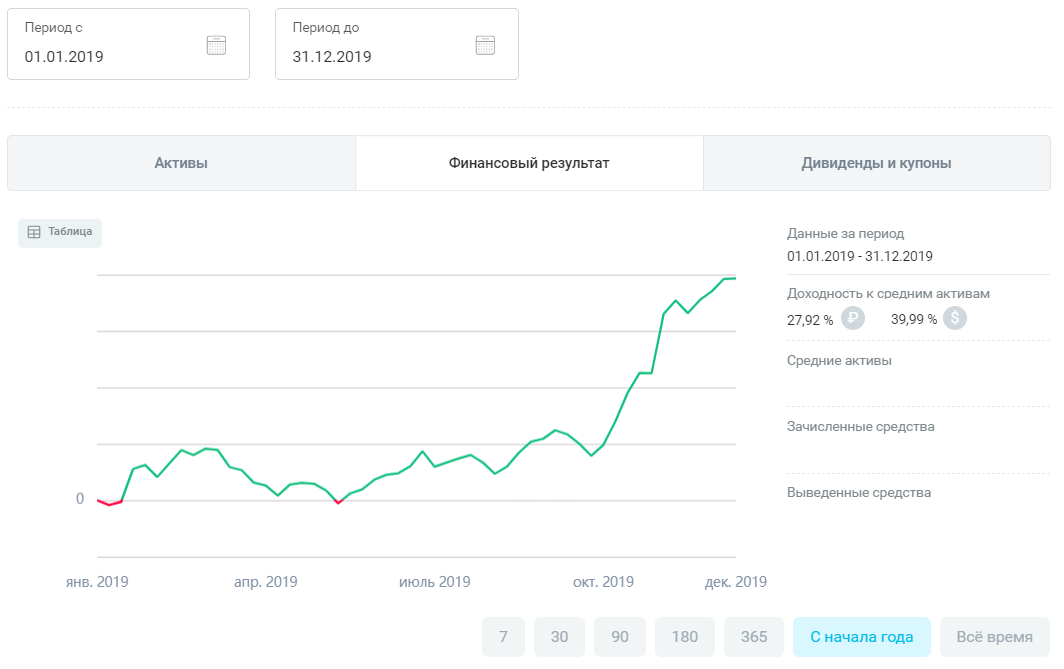Switch to the Активы tab

pyautogui.click(x=181, y=163)
